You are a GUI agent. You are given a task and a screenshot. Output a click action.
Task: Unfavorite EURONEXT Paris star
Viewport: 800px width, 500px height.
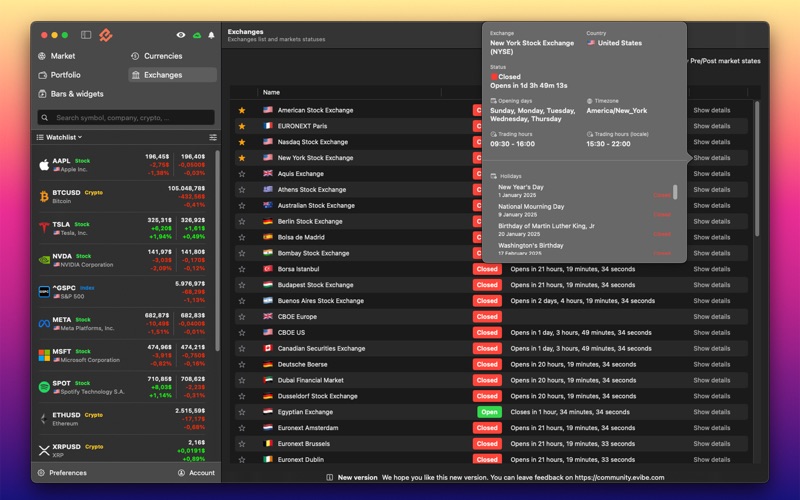pyautogui.click(x=242, y=126)
